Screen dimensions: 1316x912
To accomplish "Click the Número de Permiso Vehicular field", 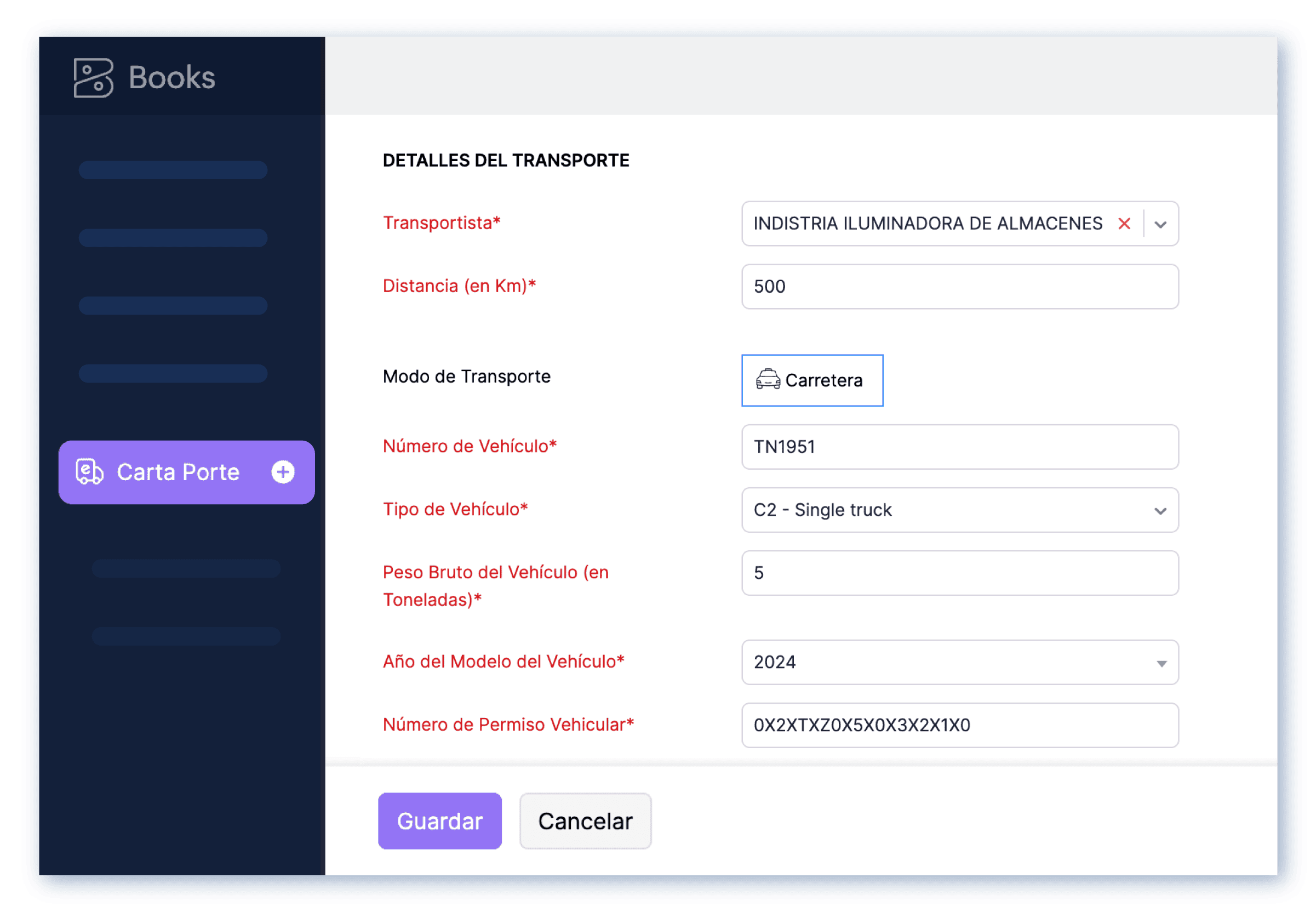I will coord(959,725).
